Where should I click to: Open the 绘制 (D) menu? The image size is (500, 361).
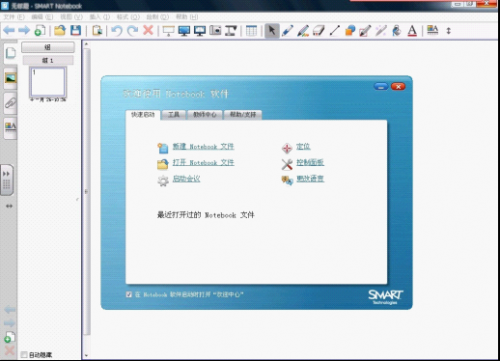[x=157, y=17]
